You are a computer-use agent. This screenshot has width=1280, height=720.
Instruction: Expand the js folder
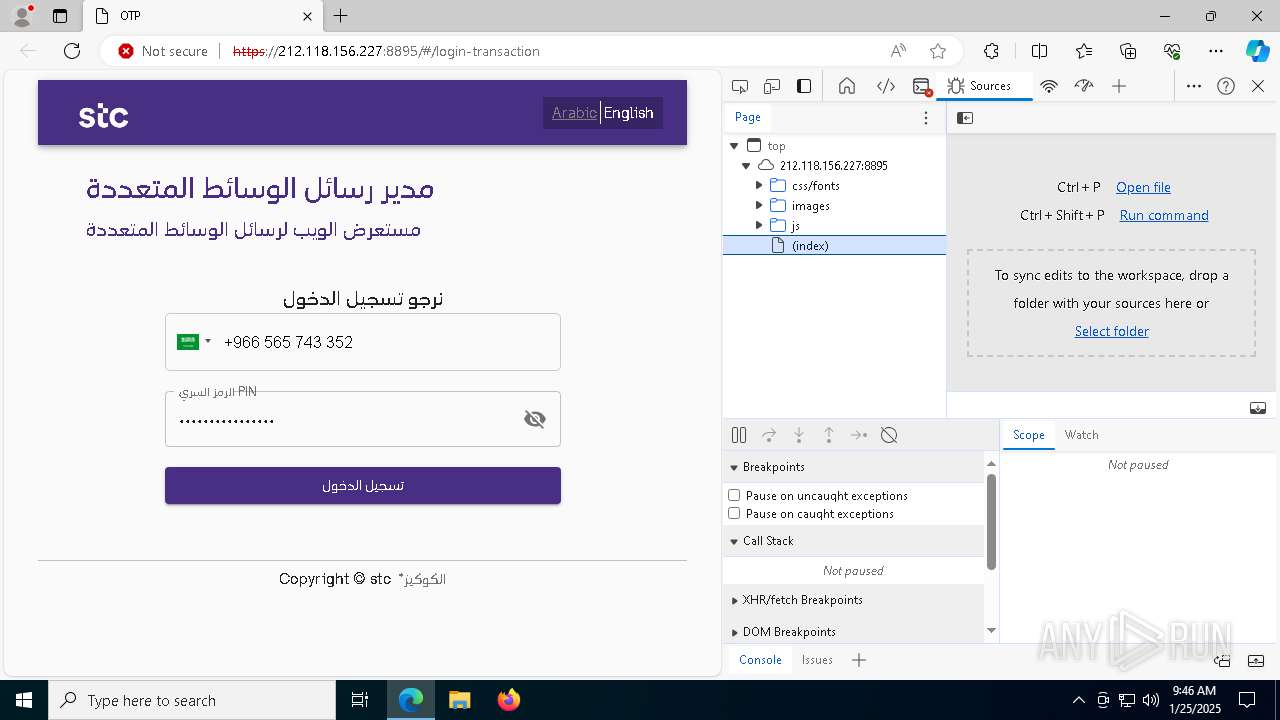click(759, 226)
